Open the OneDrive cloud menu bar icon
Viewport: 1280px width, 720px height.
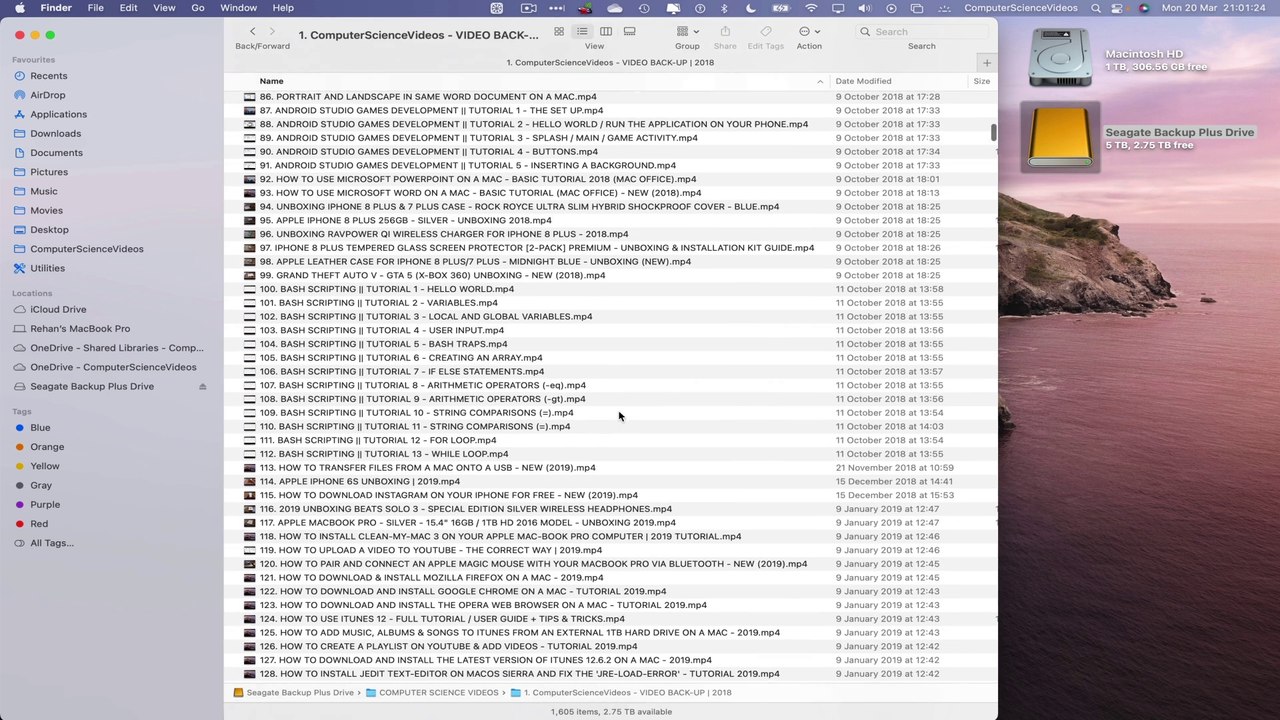point(615,8)
